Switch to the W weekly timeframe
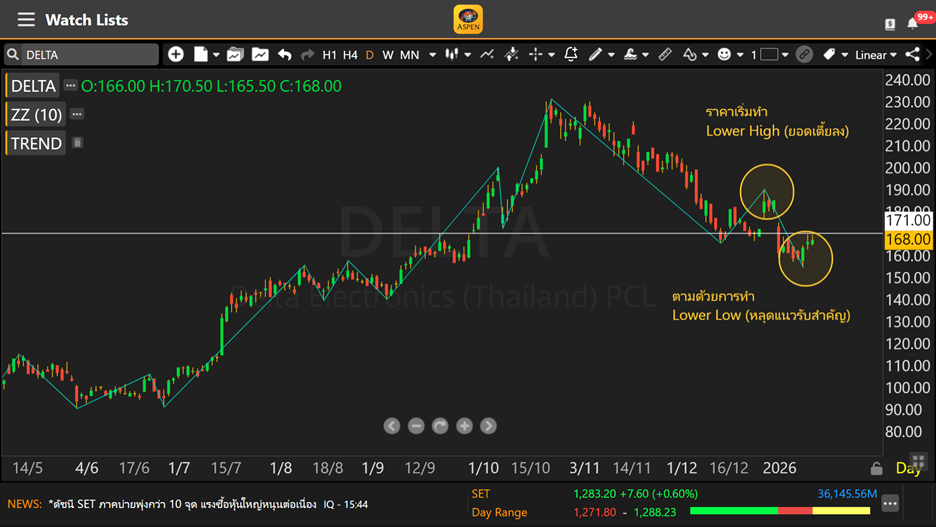The width and height of the screenshot is (936, 527). [387, 55]
